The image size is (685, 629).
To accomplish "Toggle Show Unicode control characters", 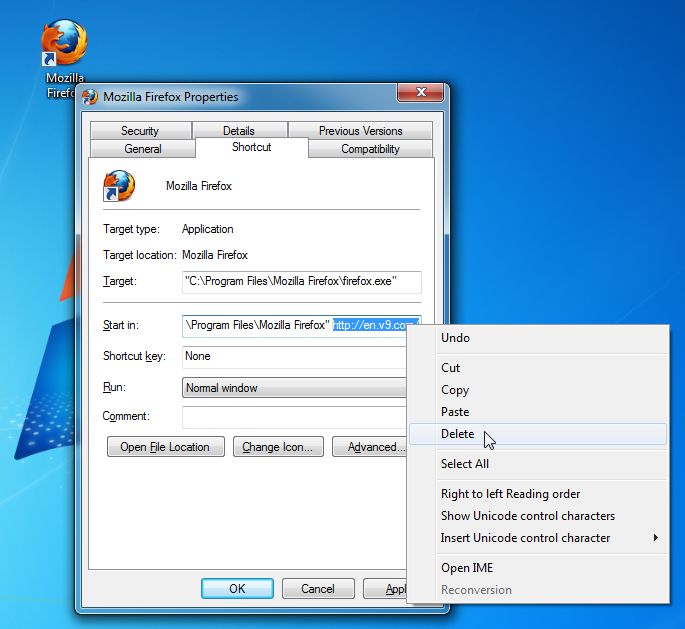I will pyautogui.click(x=538, y=516).
